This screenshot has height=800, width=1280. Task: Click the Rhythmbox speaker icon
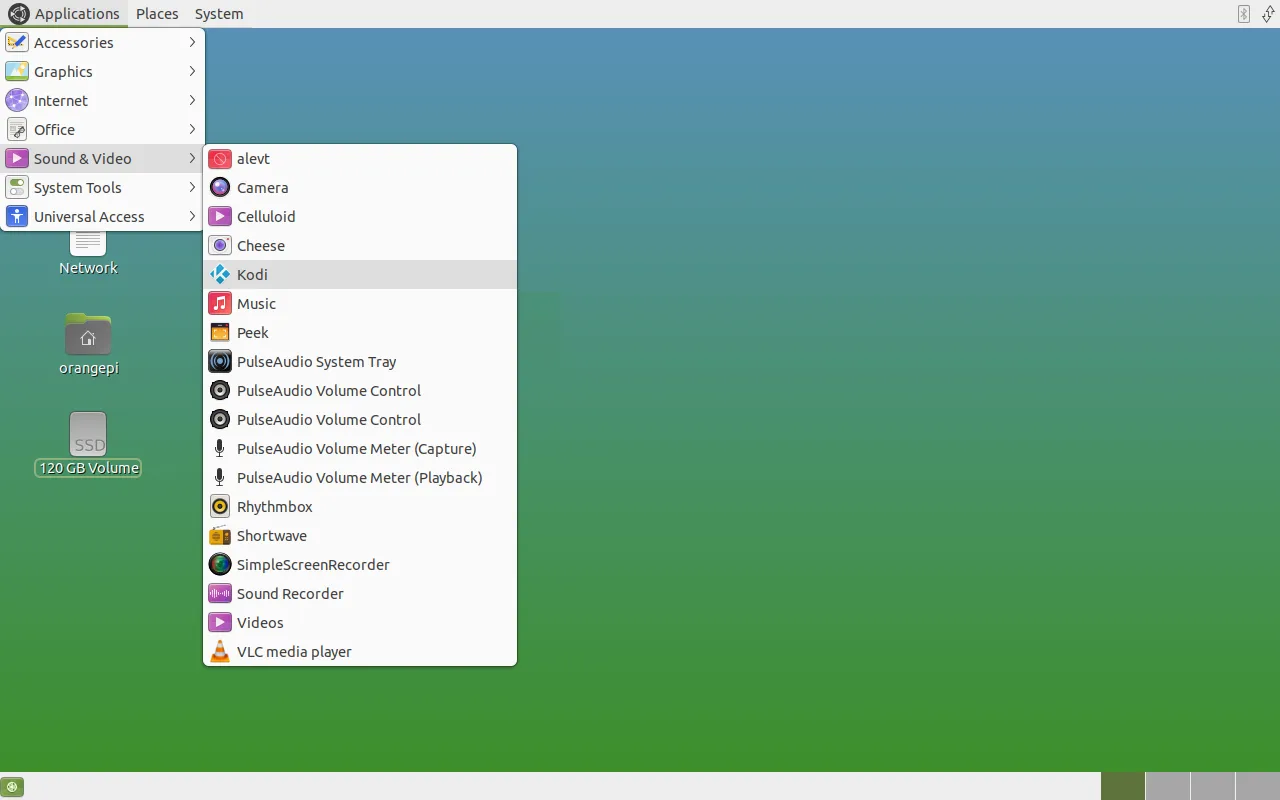click(x=220, y=507)
